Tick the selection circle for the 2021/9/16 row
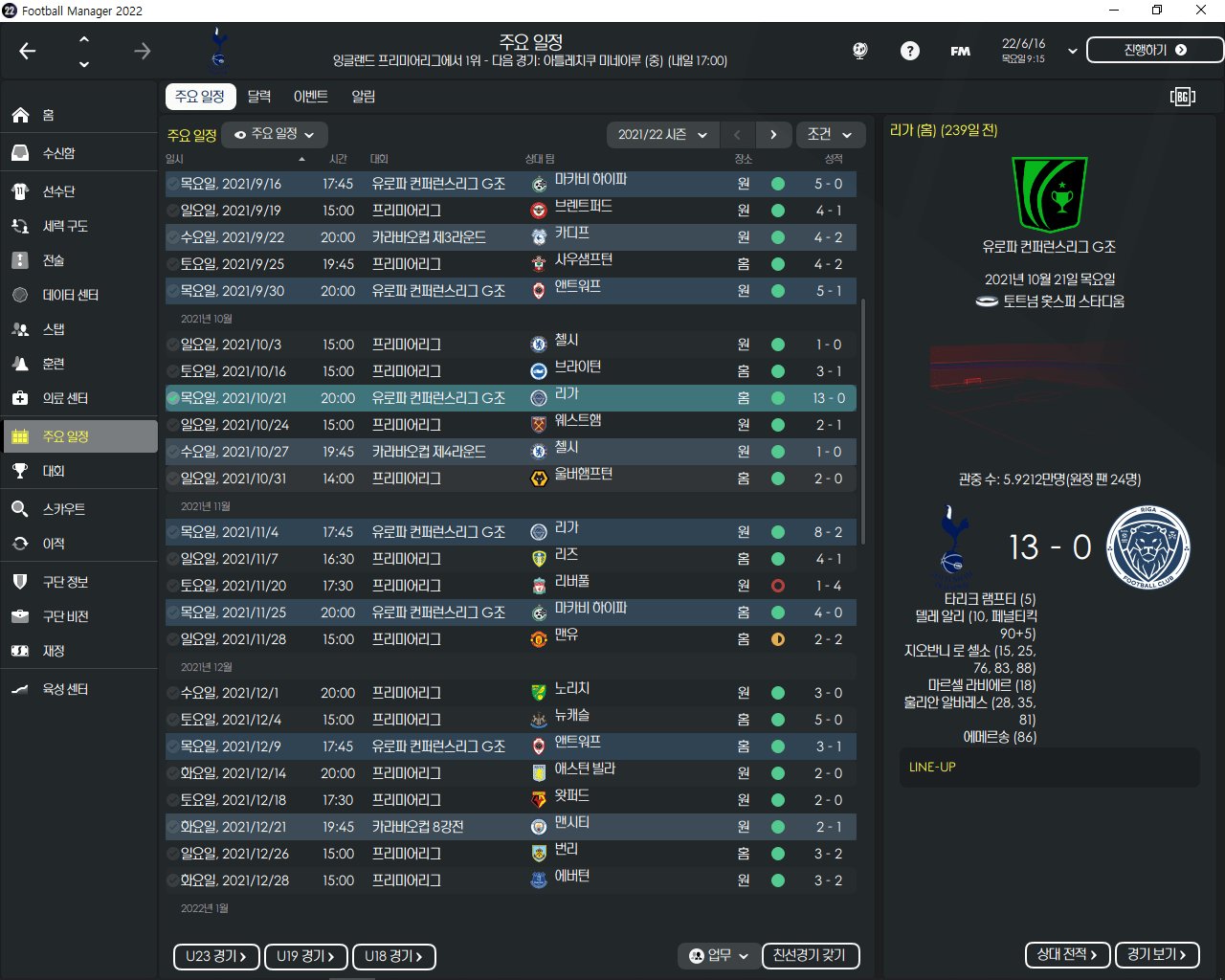This screenshot has width=1225, height=980. coord(172,184)
